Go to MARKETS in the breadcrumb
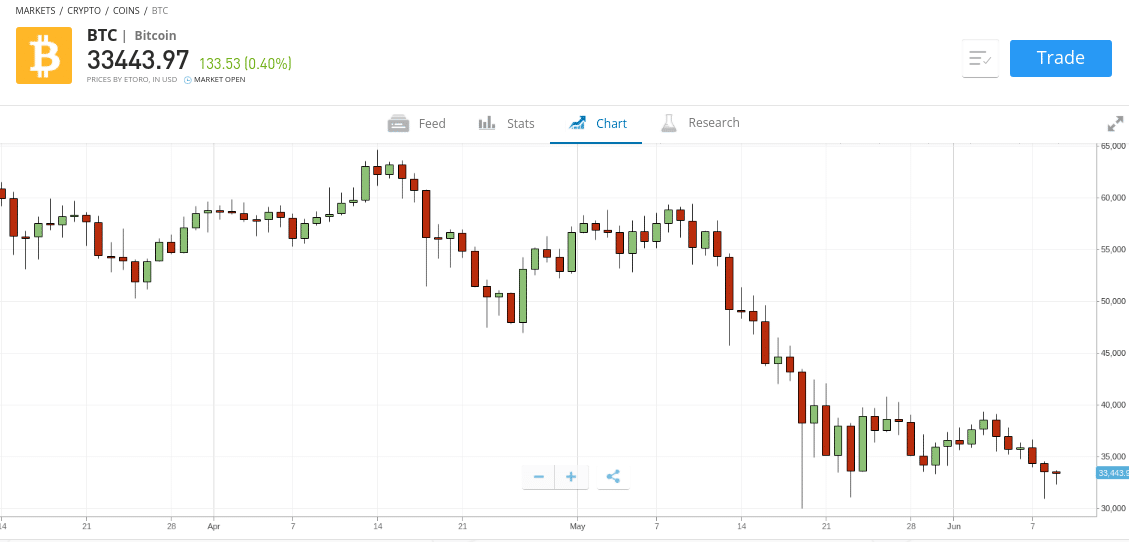This screenshot has width=1129, height=542. tap(35, 10)
